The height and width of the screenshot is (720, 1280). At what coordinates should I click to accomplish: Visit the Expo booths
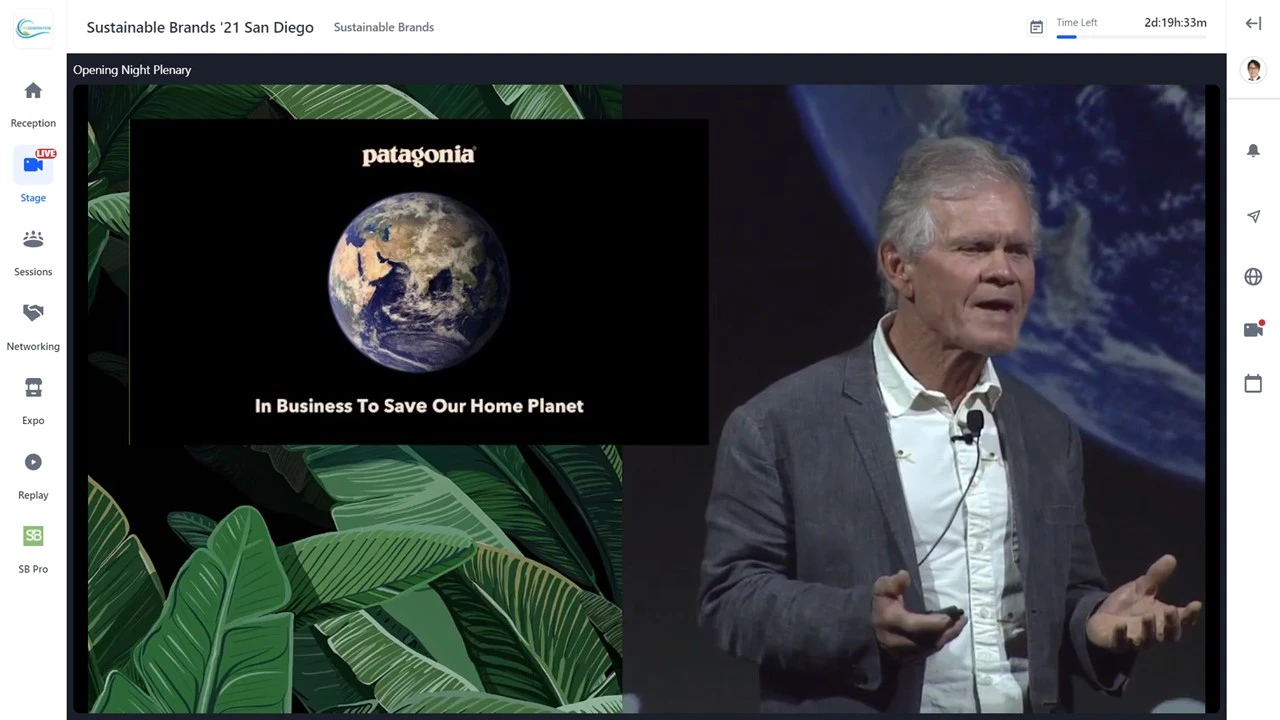tap(33, 401)
